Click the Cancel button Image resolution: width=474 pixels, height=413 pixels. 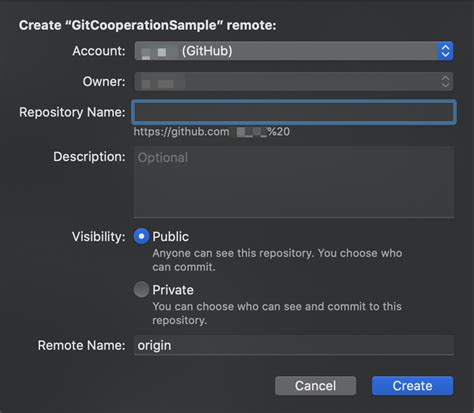[x=315, y=386]
